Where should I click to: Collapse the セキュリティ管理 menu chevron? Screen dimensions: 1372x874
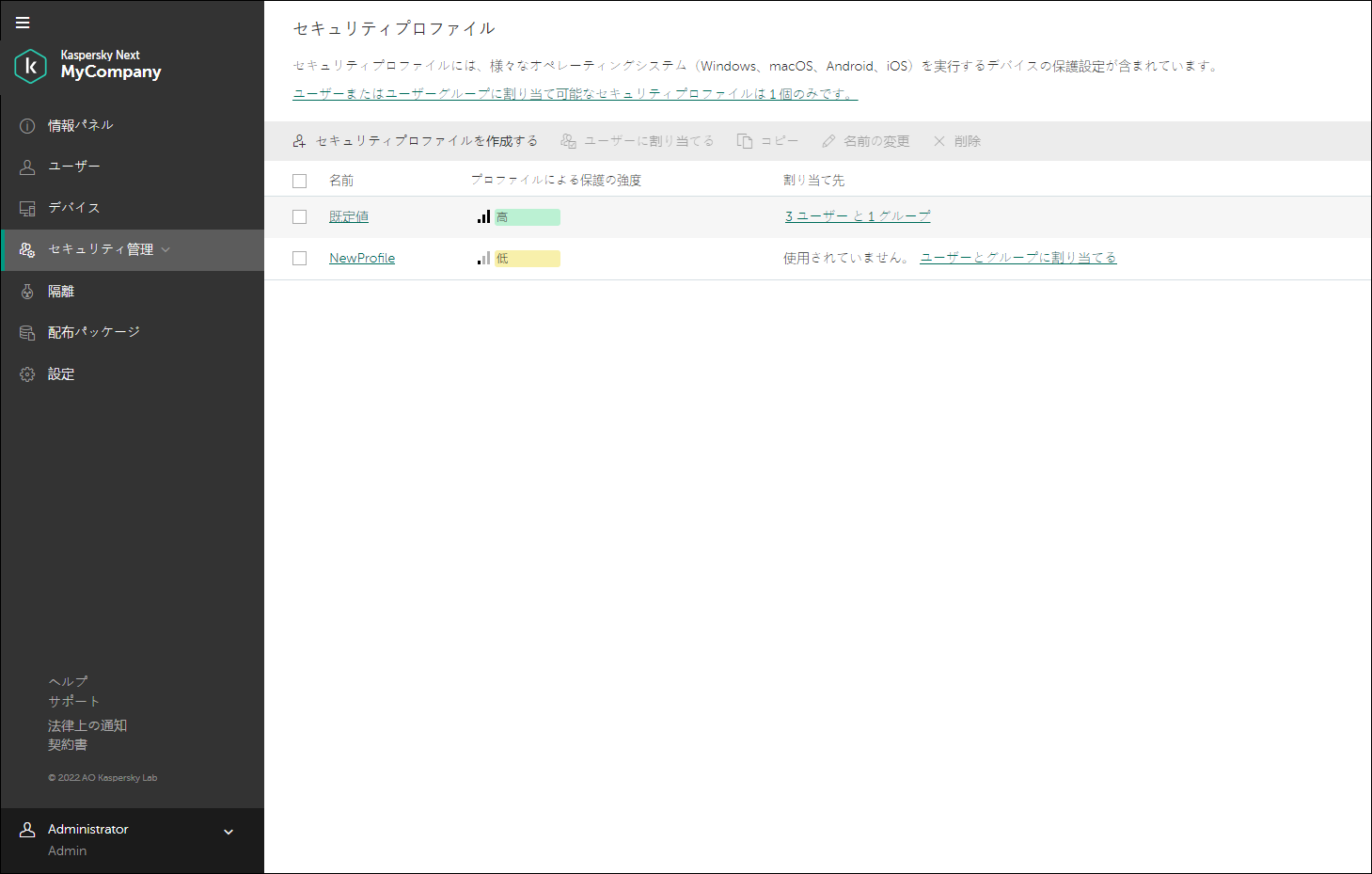[166, 249]
